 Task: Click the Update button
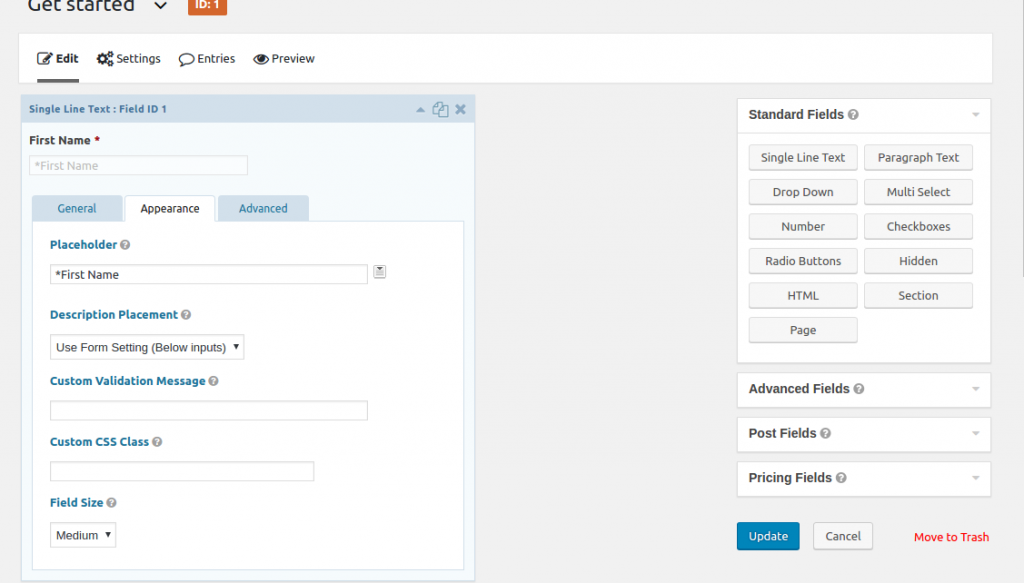[768, 536]
